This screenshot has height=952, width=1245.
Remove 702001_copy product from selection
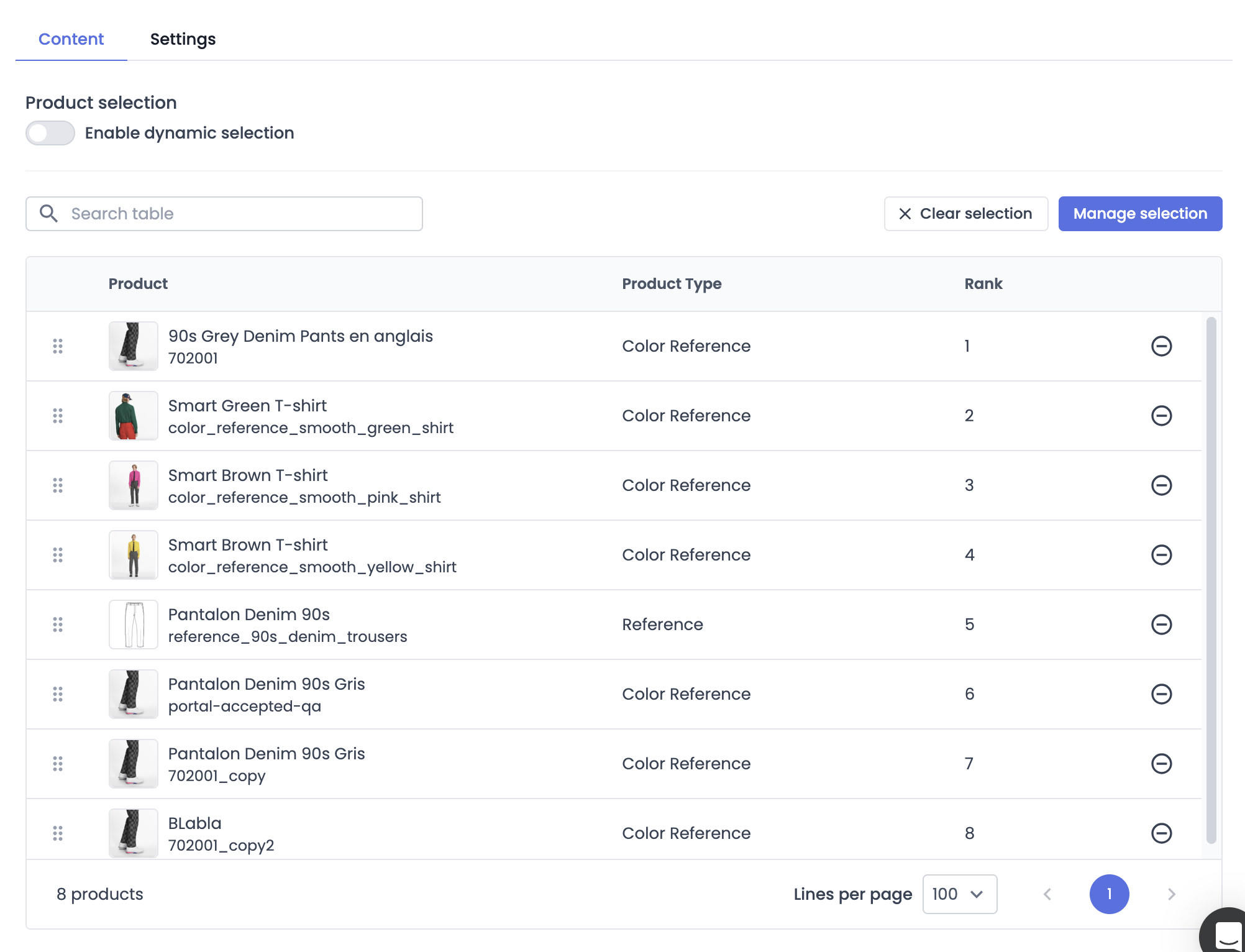click(x=1161, y=764)
